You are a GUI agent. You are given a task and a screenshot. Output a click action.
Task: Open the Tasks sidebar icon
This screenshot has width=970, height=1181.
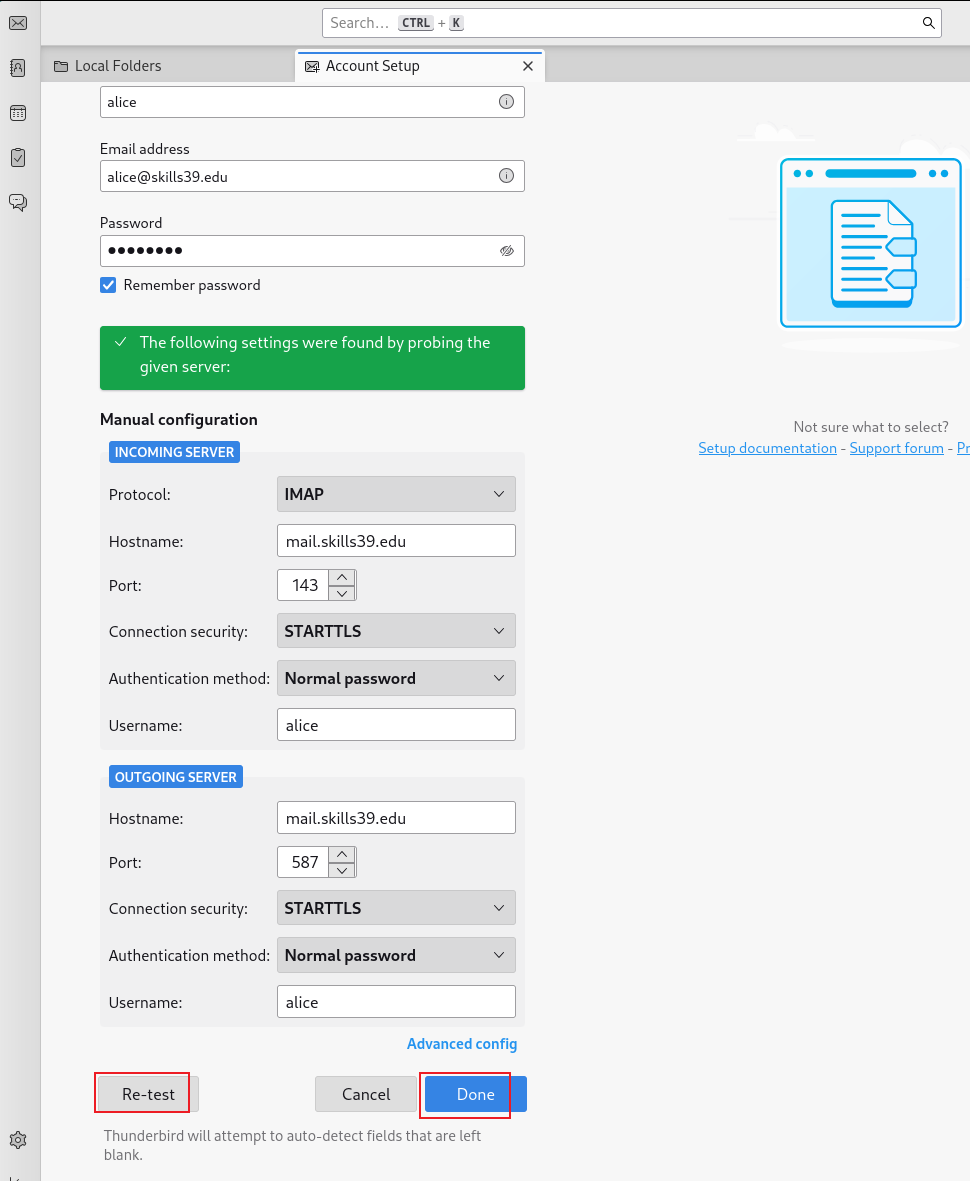[18, 157]
